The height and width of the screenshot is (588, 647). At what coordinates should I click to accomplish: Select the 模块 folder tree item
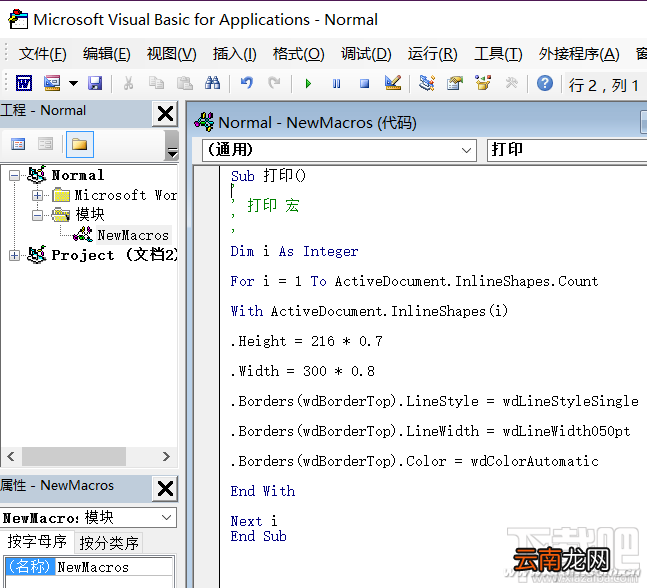(90, 215)
